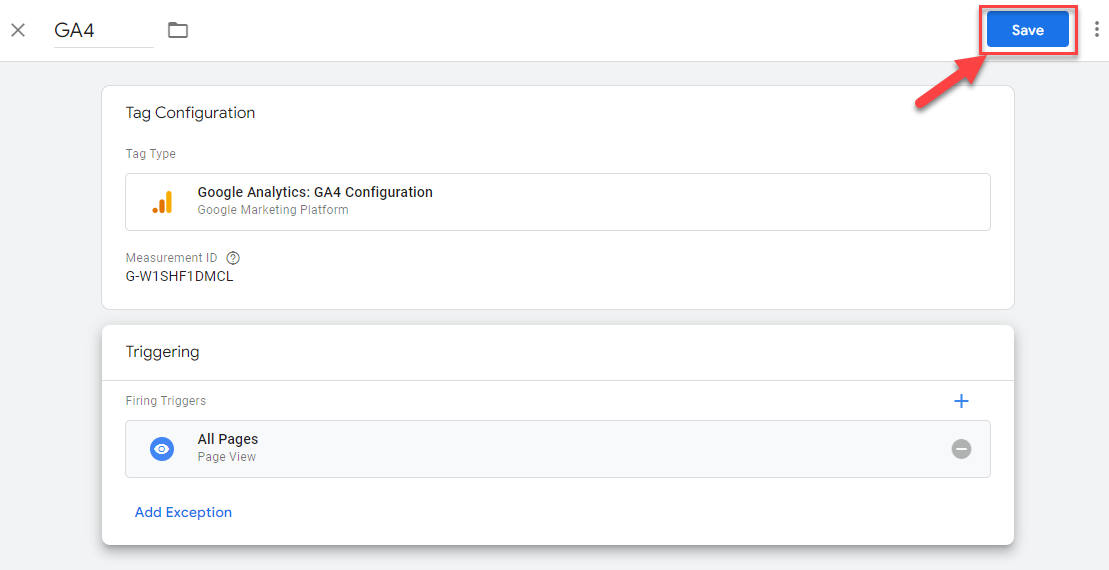Open the three-dot more actions menu
Screen dimensions: 1109x570
(1096, 30)
